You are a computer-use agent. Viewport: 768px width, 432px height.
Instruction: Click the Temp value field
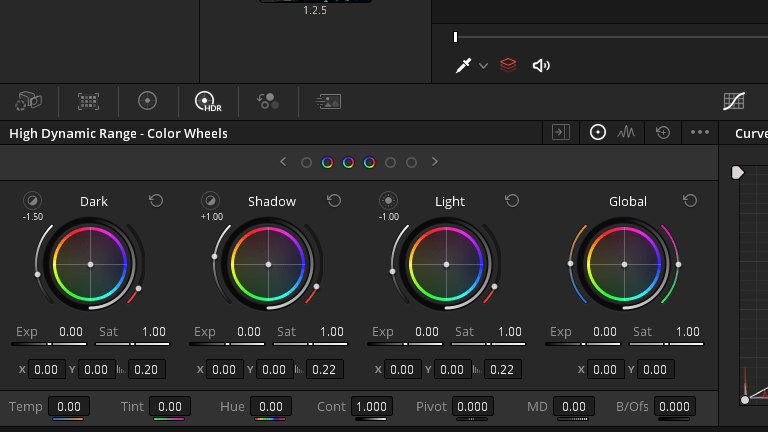(69, 407)
